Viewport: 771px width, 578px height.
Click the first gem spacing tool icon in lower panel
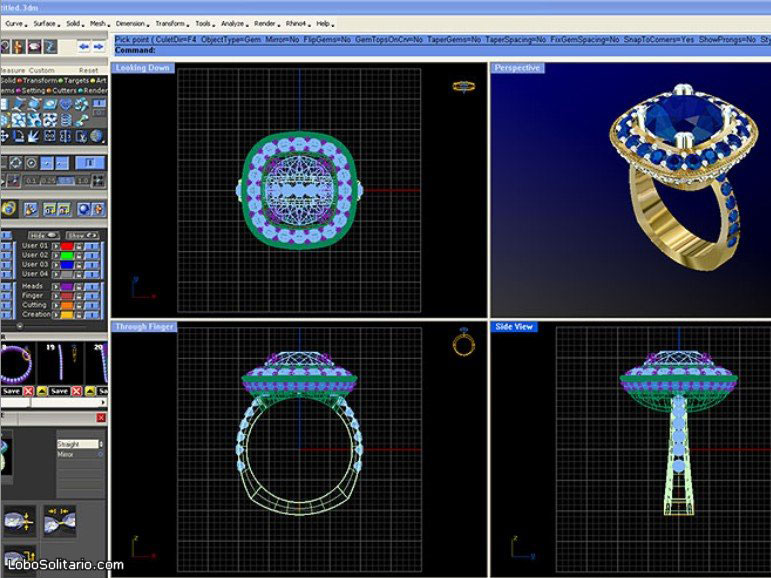tap(17, 518)
